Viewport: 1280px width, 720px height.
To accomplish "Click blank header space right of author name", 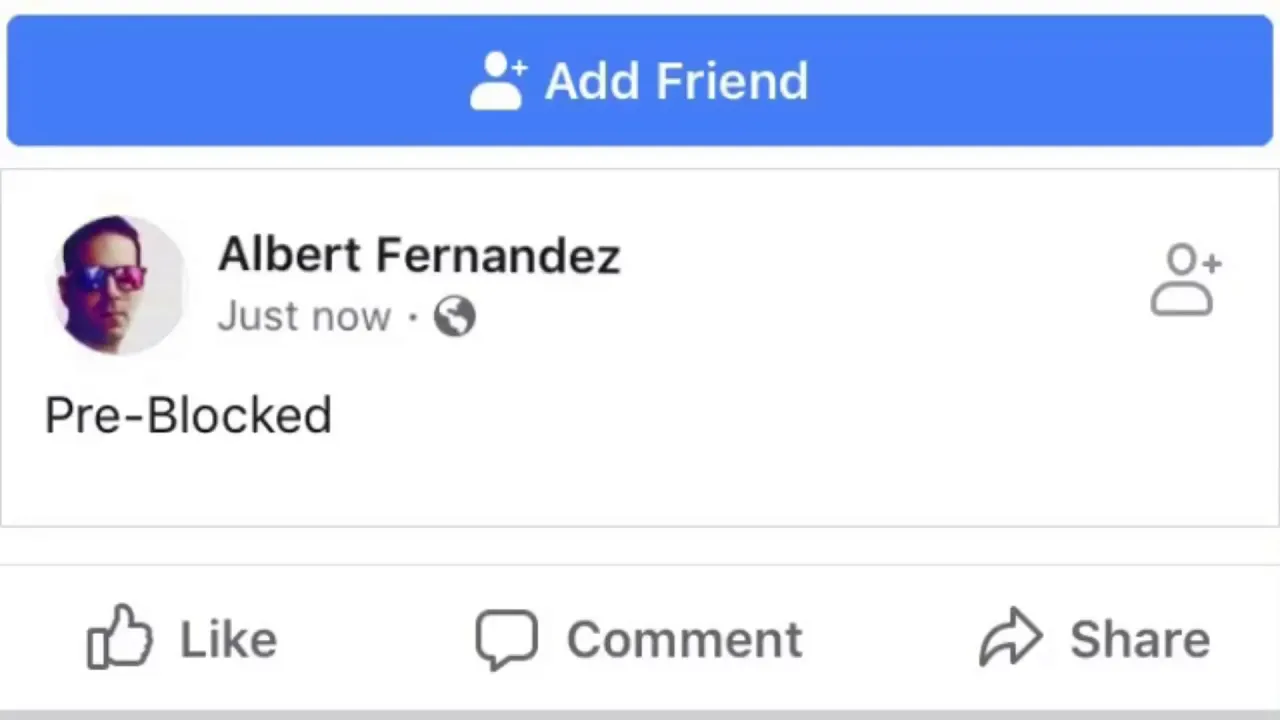I will tap(880, 256).
